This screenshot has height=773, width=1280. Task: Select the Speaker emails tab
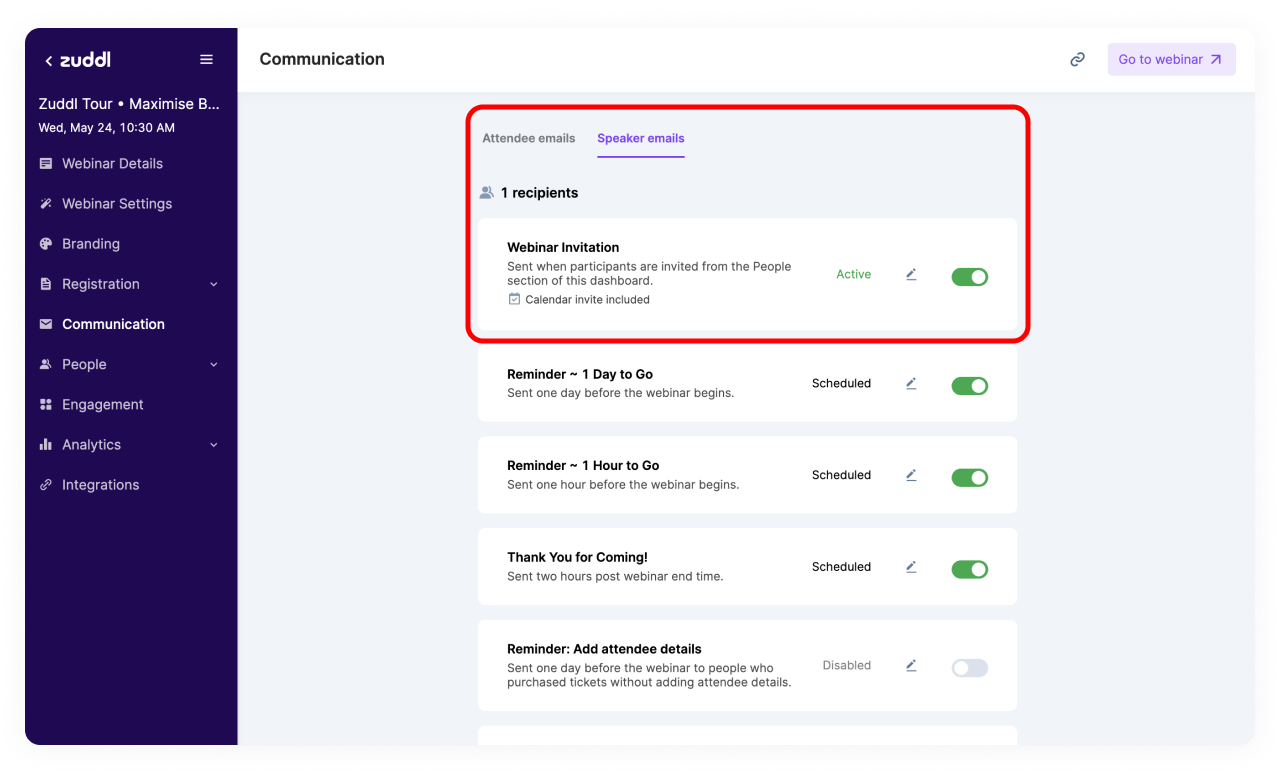640,138
